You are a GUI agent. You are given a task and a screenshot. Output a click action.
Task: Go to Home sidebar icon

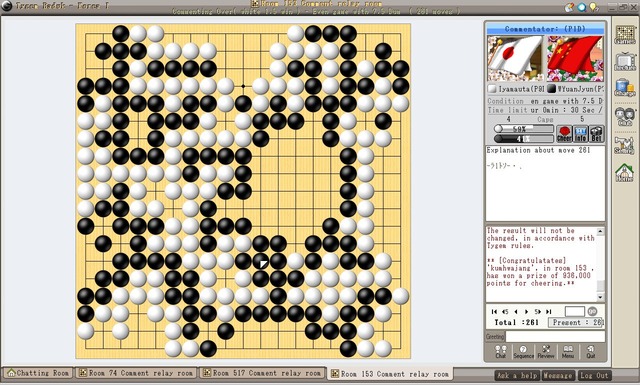click(625, 172)
